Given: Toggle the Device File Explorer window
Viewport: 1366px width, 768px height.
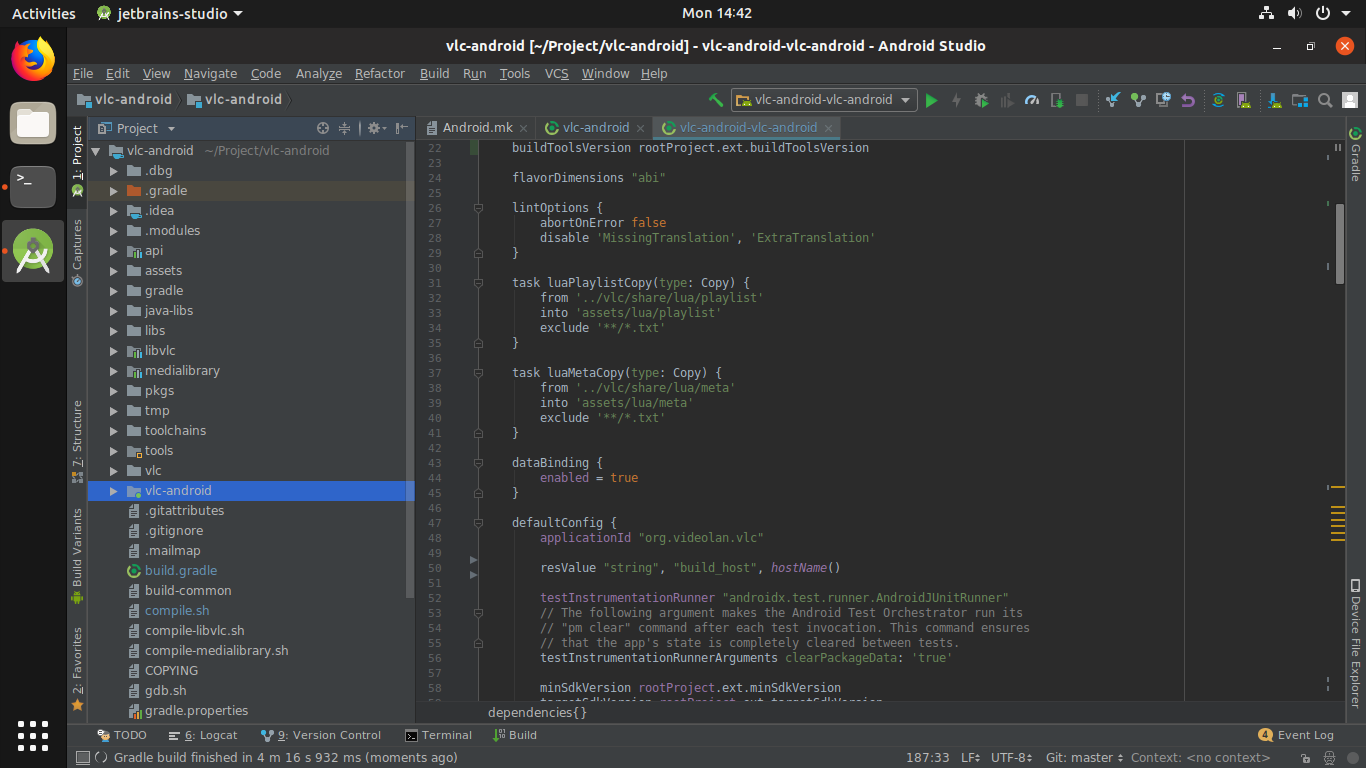Looking at the screenshot, I should [1356, 643].
